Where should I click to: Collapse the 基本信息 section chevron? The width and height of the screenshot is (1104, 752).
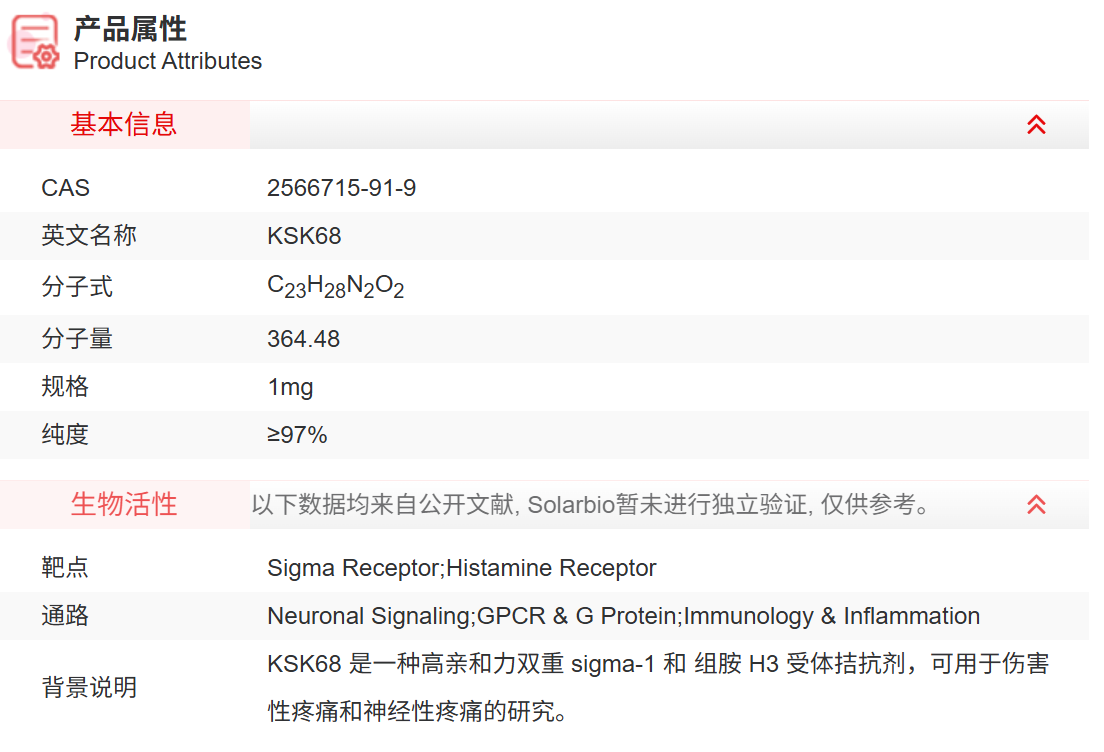(x=1036, y=125)
